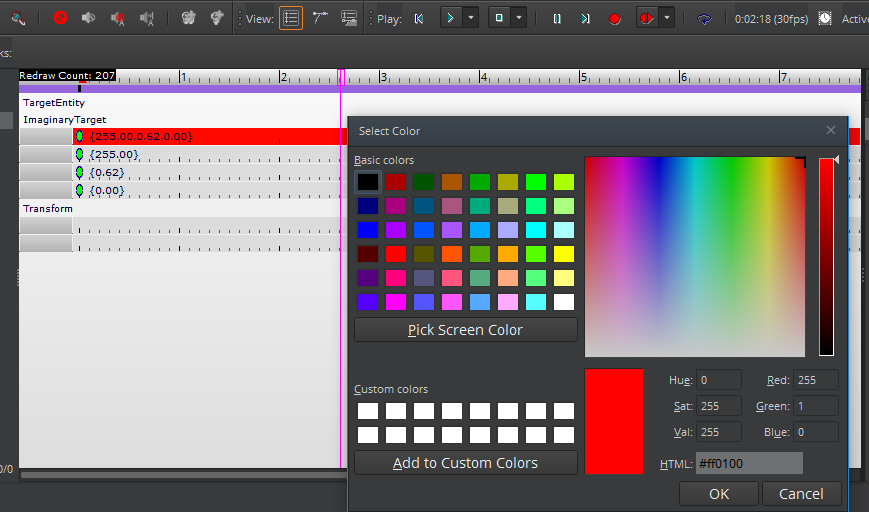
Task: Click the Pick Screen Color button
Action: [465, 330]
